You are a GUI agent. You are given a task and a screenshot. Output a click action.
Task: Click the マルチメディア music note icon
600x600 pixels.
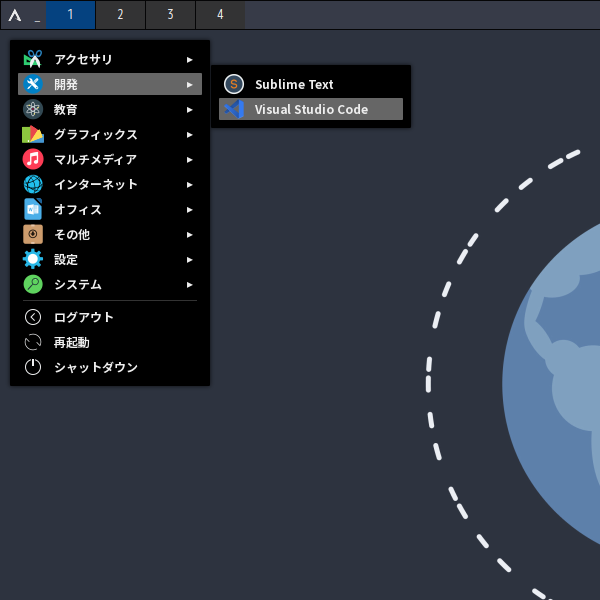pyautogui.click(x=33, y=160)
